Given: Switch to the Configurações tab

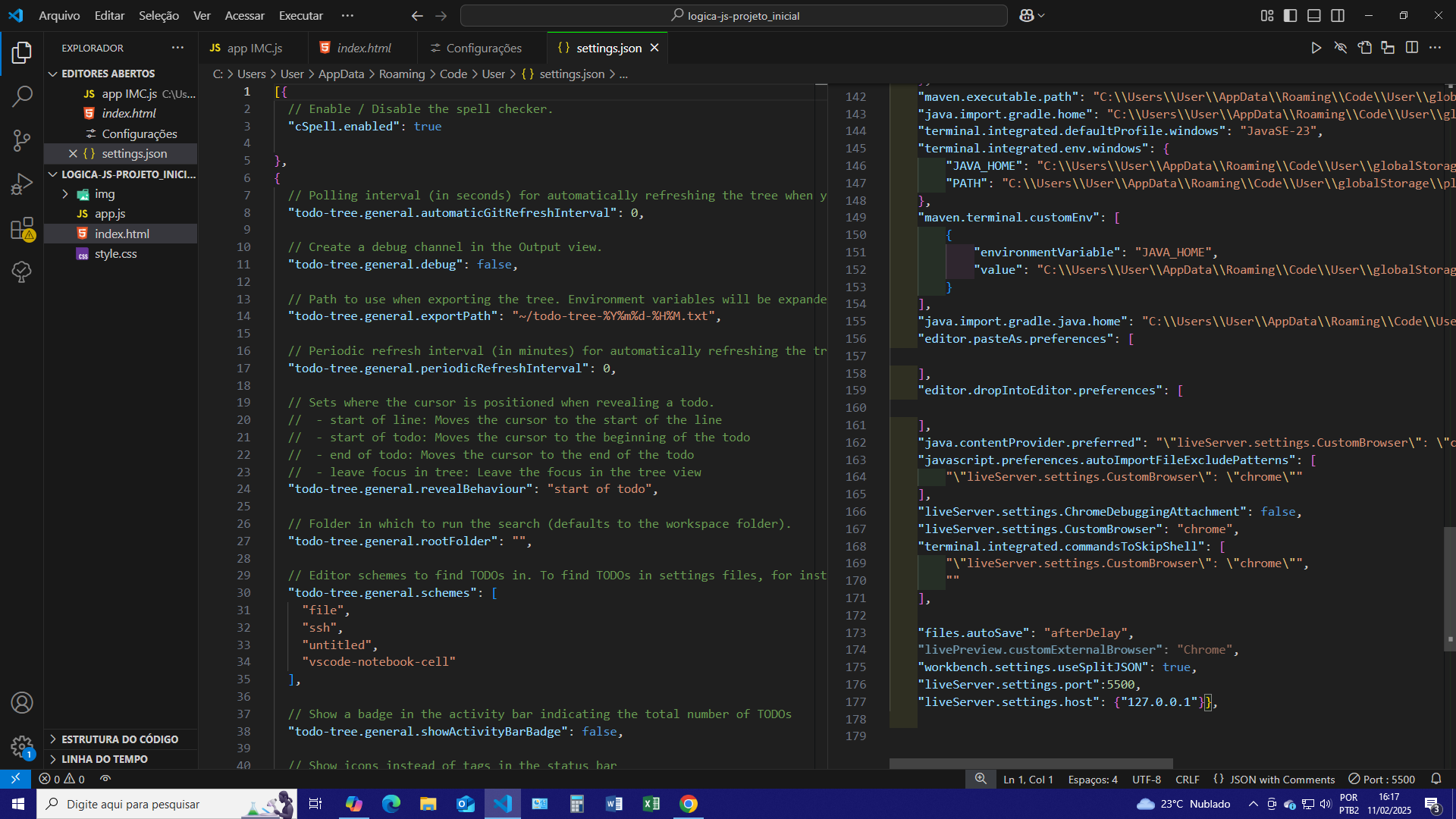Looking at the screenshot, I should (x=482, y=48).
